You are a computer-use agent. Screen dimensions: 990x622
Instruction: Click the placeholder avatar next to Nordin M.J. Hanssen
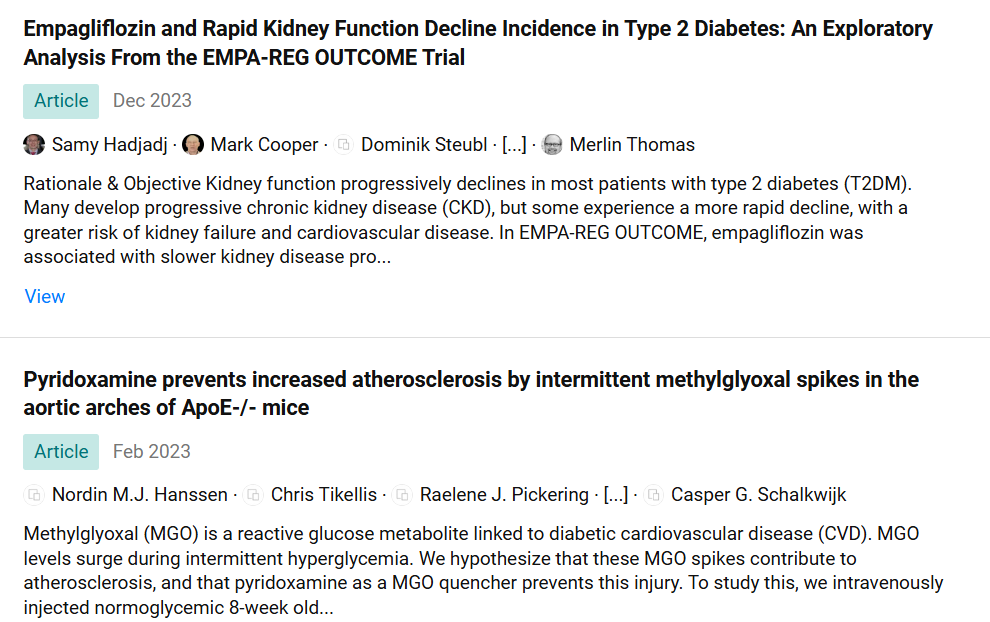coord(34,494)
